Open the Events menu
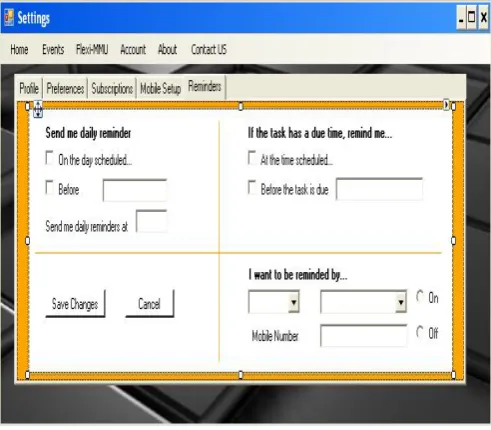The image size is (491, 430). pos(53,50)
